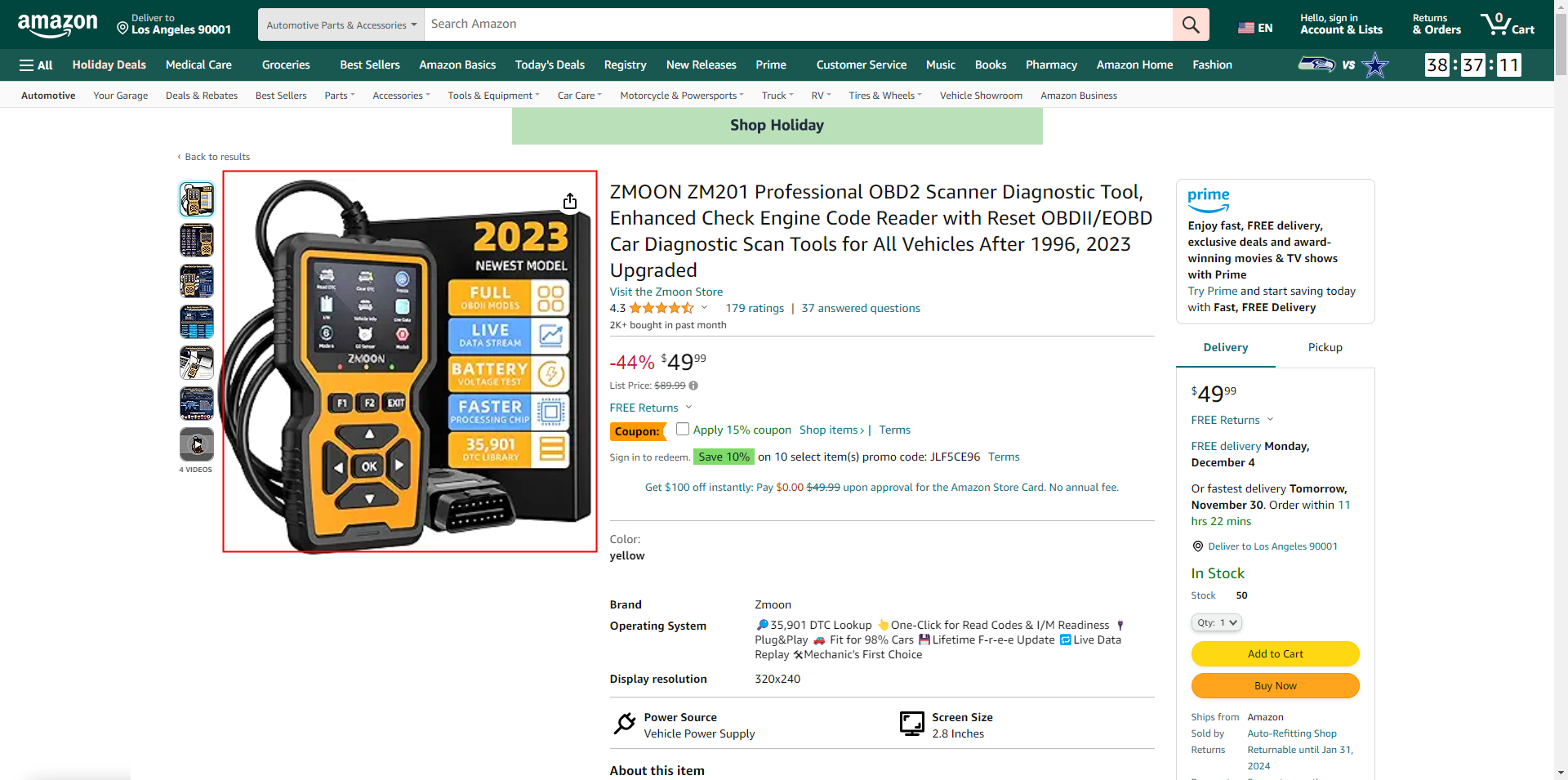Screen dimensions: 1568x780
Task: Click the location pin beside Deliver to Los Angeles 90001
Action: 1198,546
